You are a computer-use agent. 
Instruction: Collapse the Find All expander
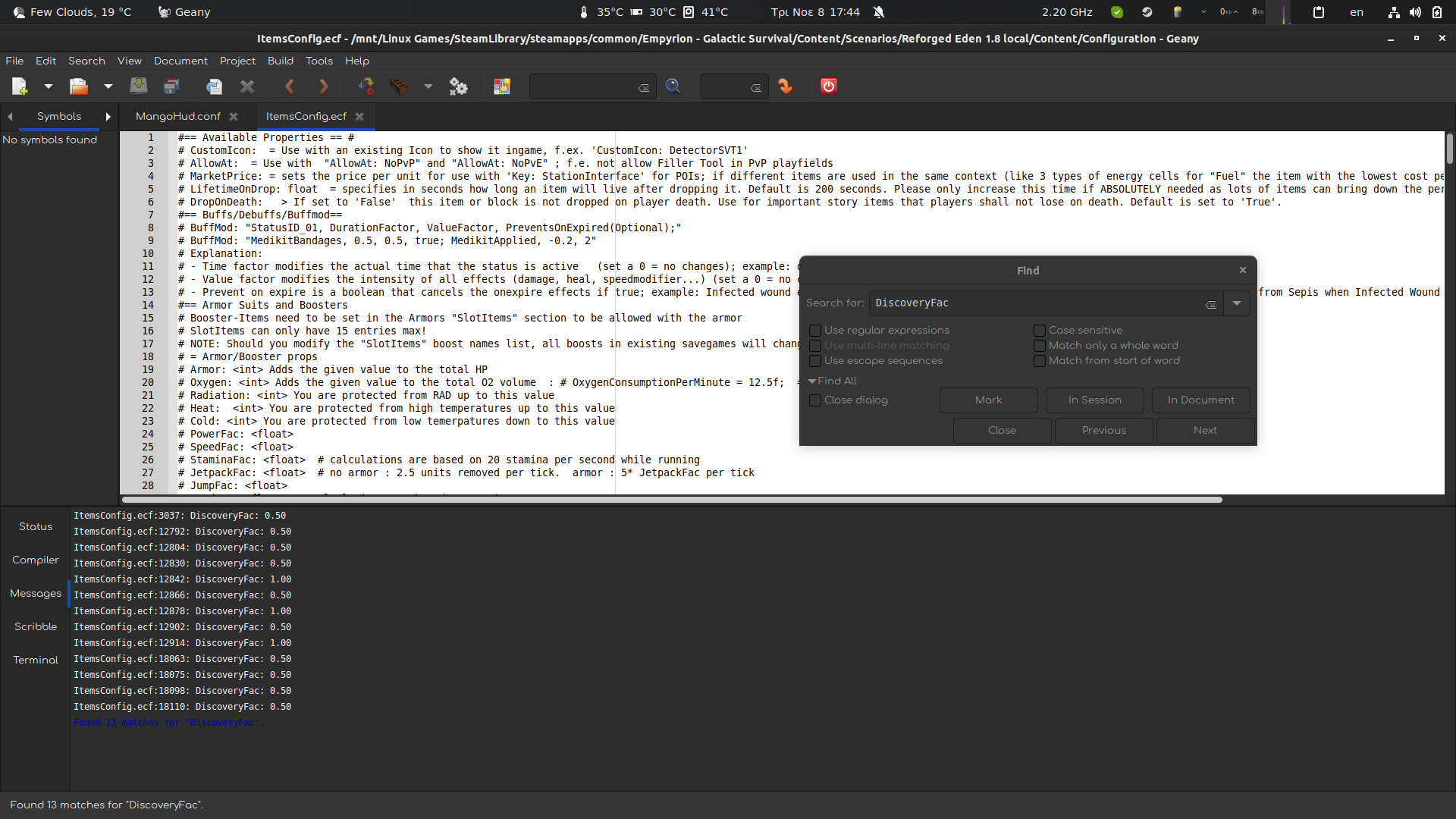coord(813,381)
